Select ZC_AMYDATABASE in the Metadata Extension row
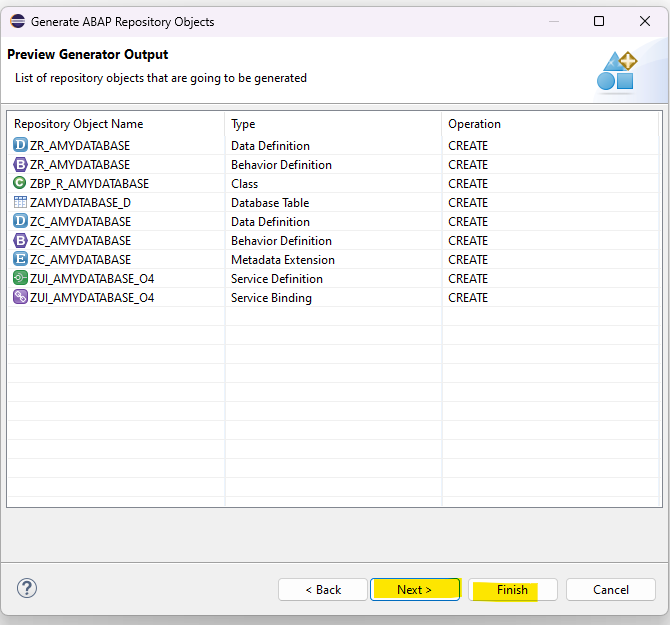Viewport: 670px width, 625px height. (80, 260)
